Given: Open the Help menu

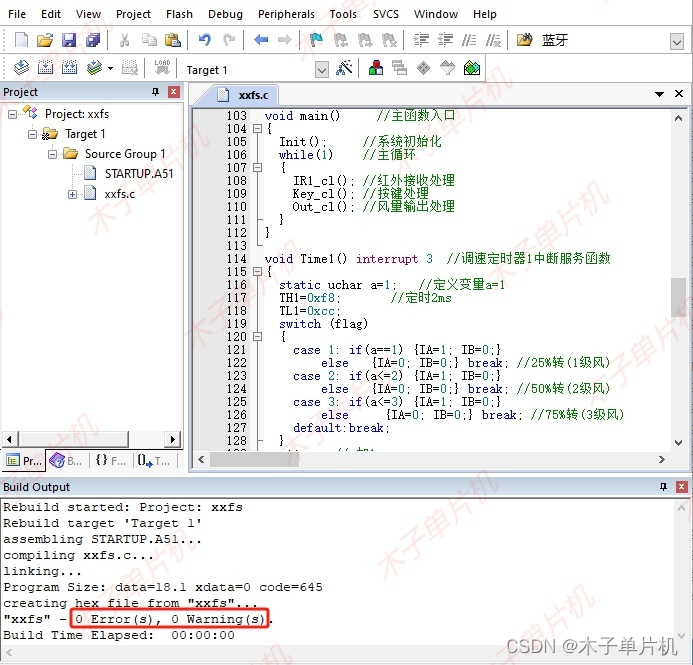Looking at the screenshot, I should point(484,14).
